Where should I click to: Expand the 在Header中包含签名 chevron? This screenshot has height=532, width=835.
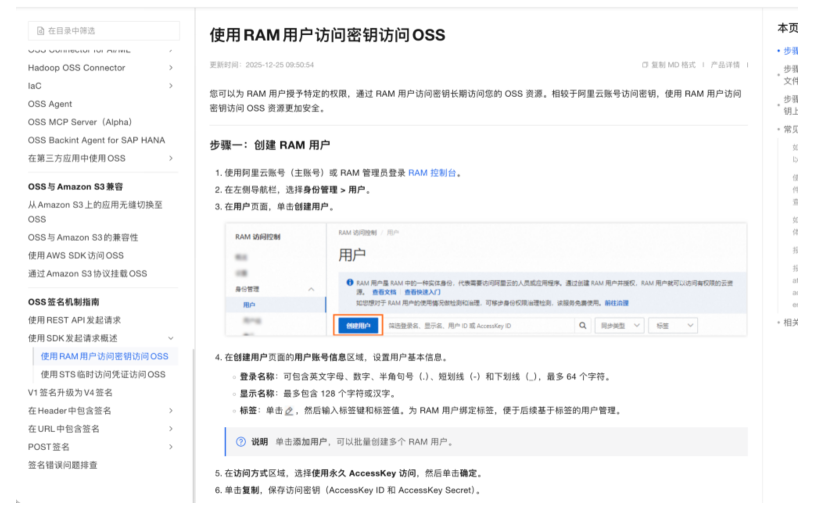pos(171,411)
